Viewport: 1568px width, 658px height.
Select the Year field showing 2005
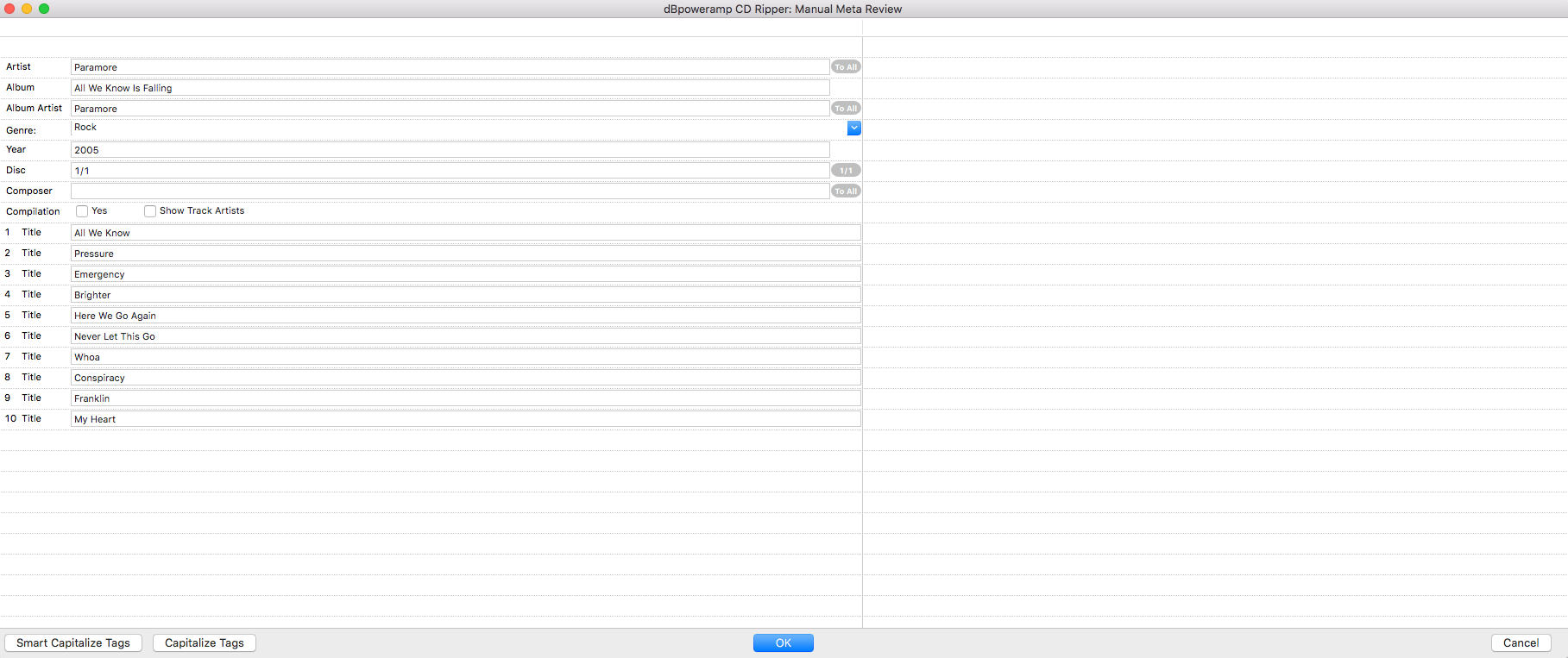pyautogui.click(x=449, y=150)
